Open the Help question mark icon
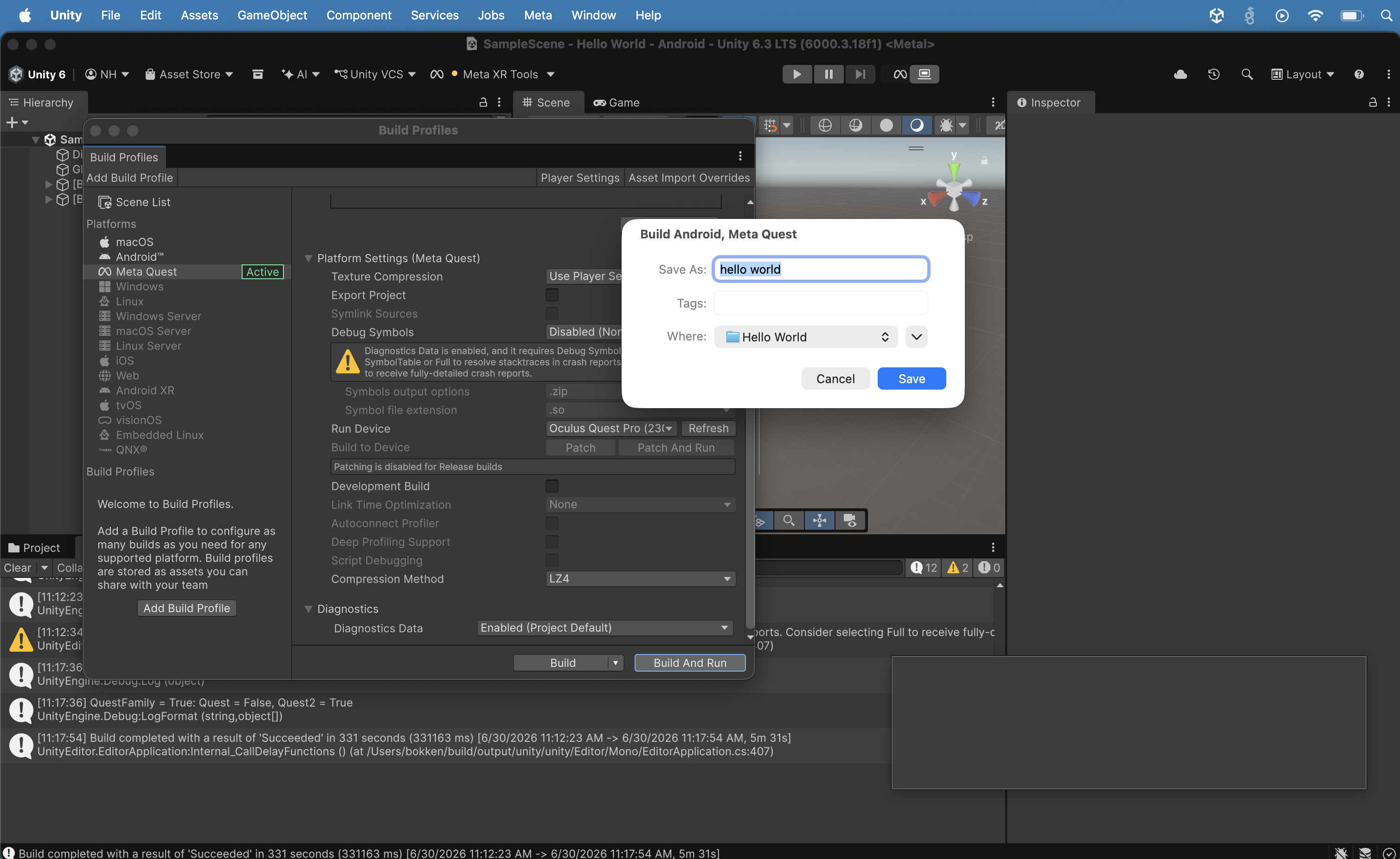The image size is (1400, 859). [x=1359, y=74]
